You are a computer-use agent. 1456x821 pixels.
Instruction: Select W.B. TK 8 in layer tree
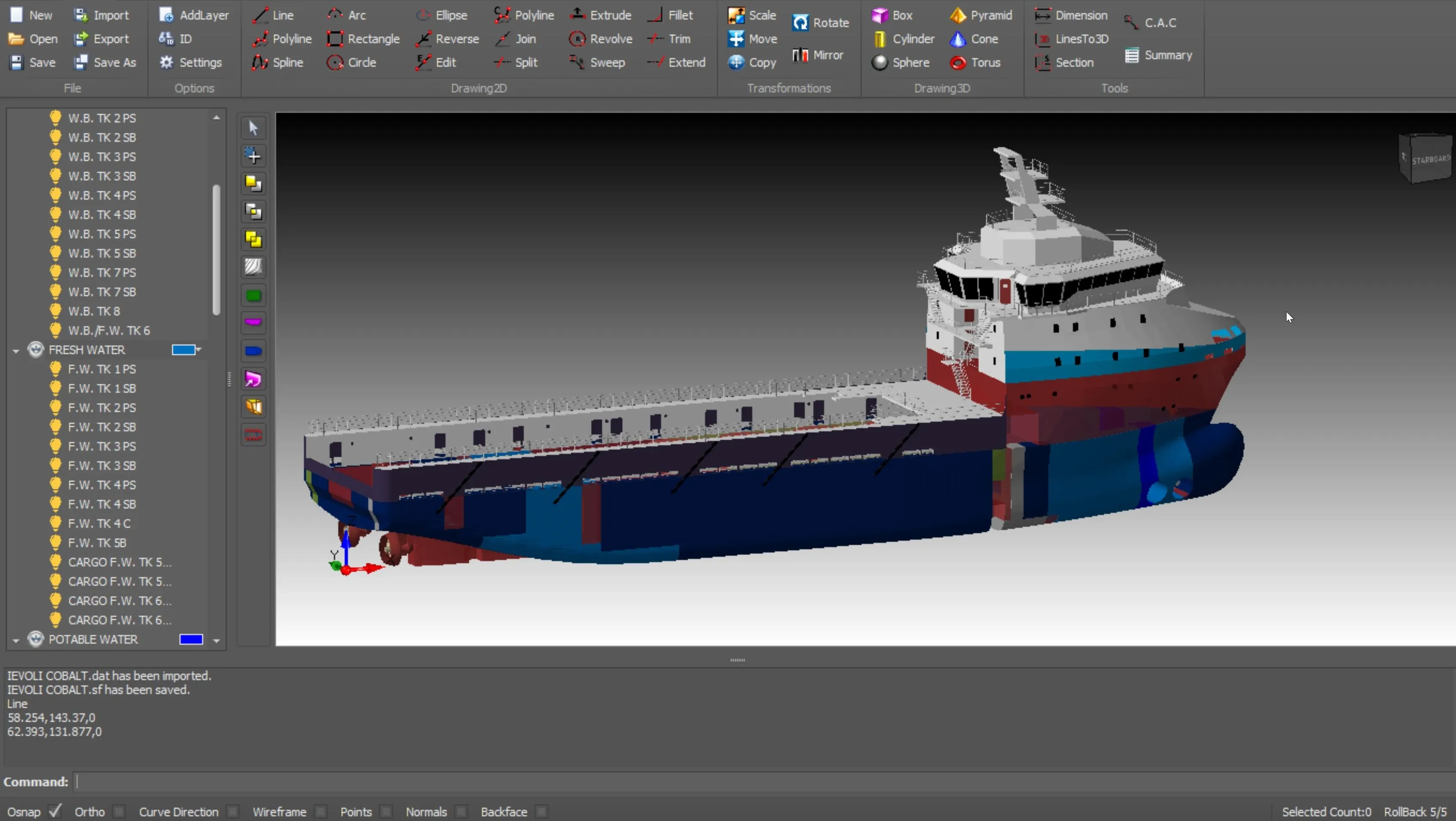94,311
